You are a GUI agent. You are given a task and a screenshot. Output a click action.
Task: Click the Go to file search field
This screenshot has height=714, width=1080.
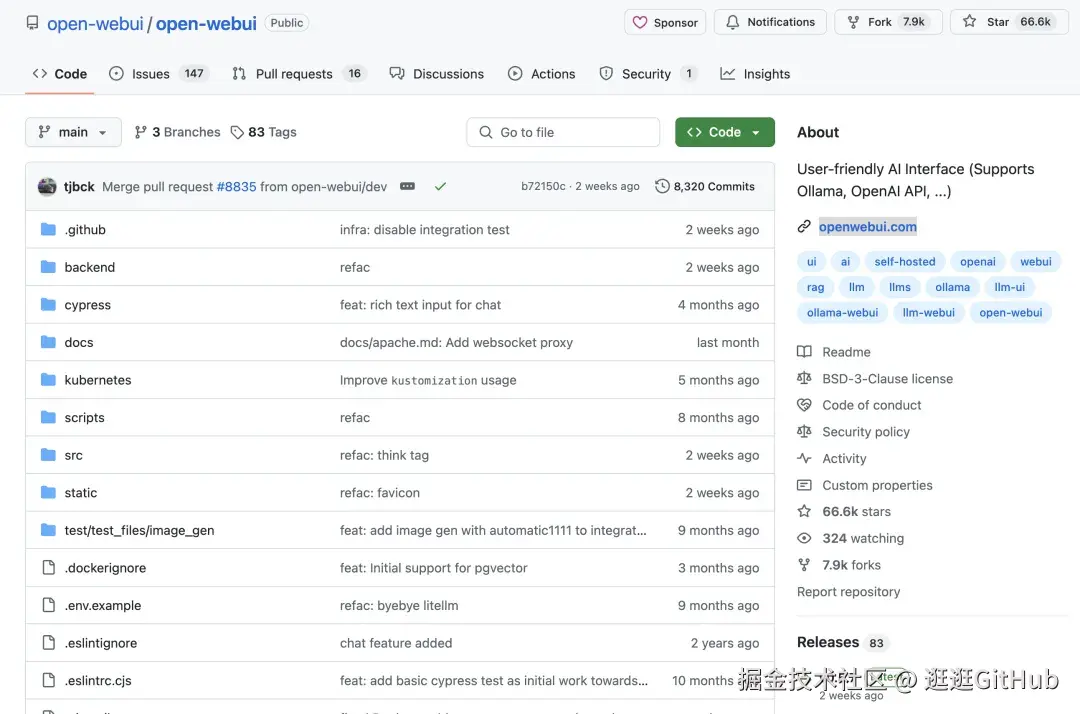click(563, 132)
